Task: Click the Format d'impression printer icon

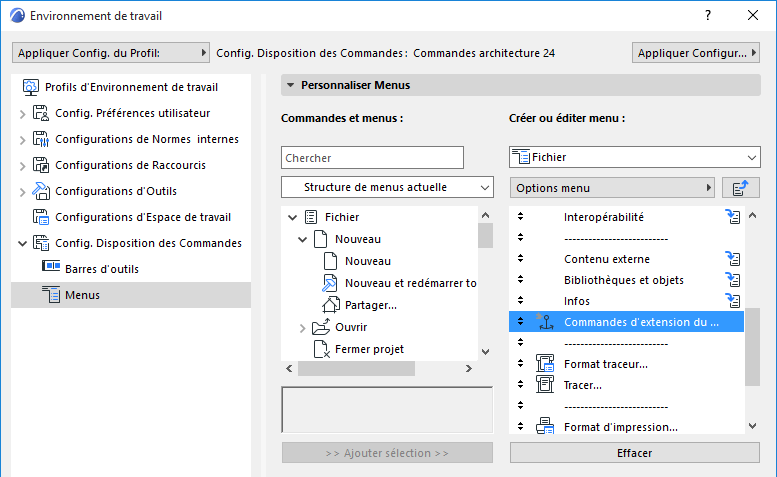Action: pos(545,427)
